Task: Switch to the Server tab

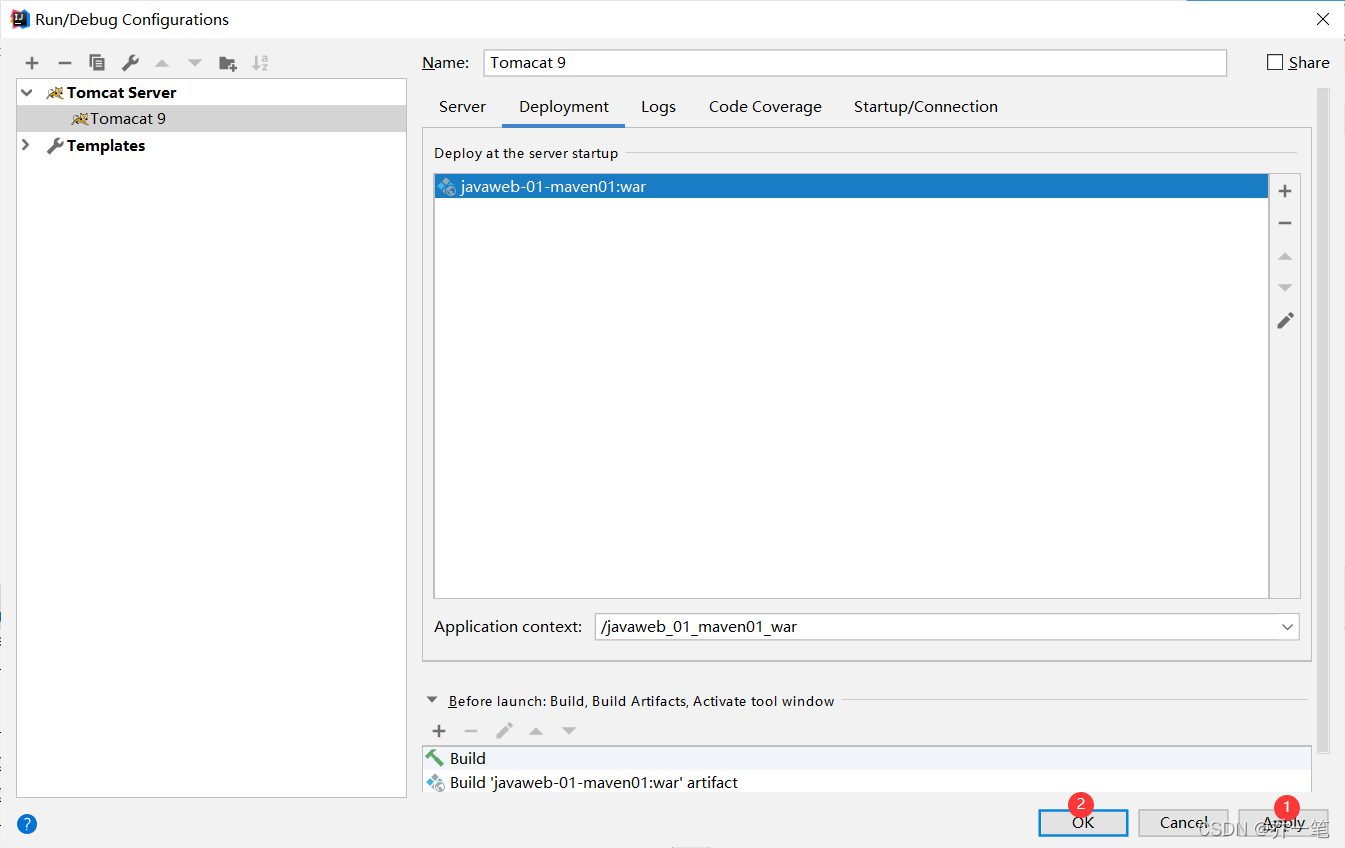Action: coord(462,107)
